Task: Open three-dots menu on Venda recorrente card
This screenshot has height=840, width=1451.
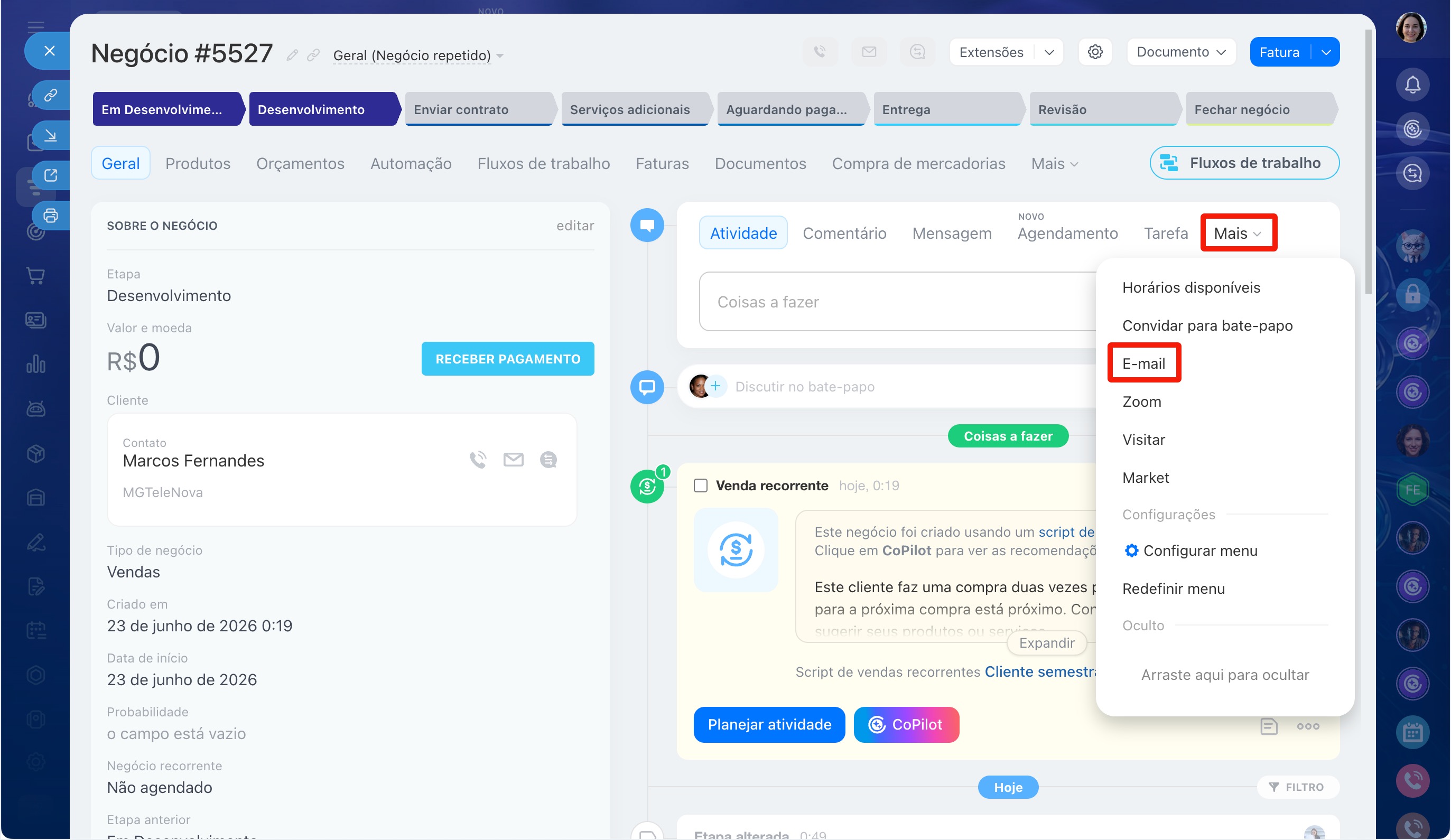Action: [x=1308, y=726]
